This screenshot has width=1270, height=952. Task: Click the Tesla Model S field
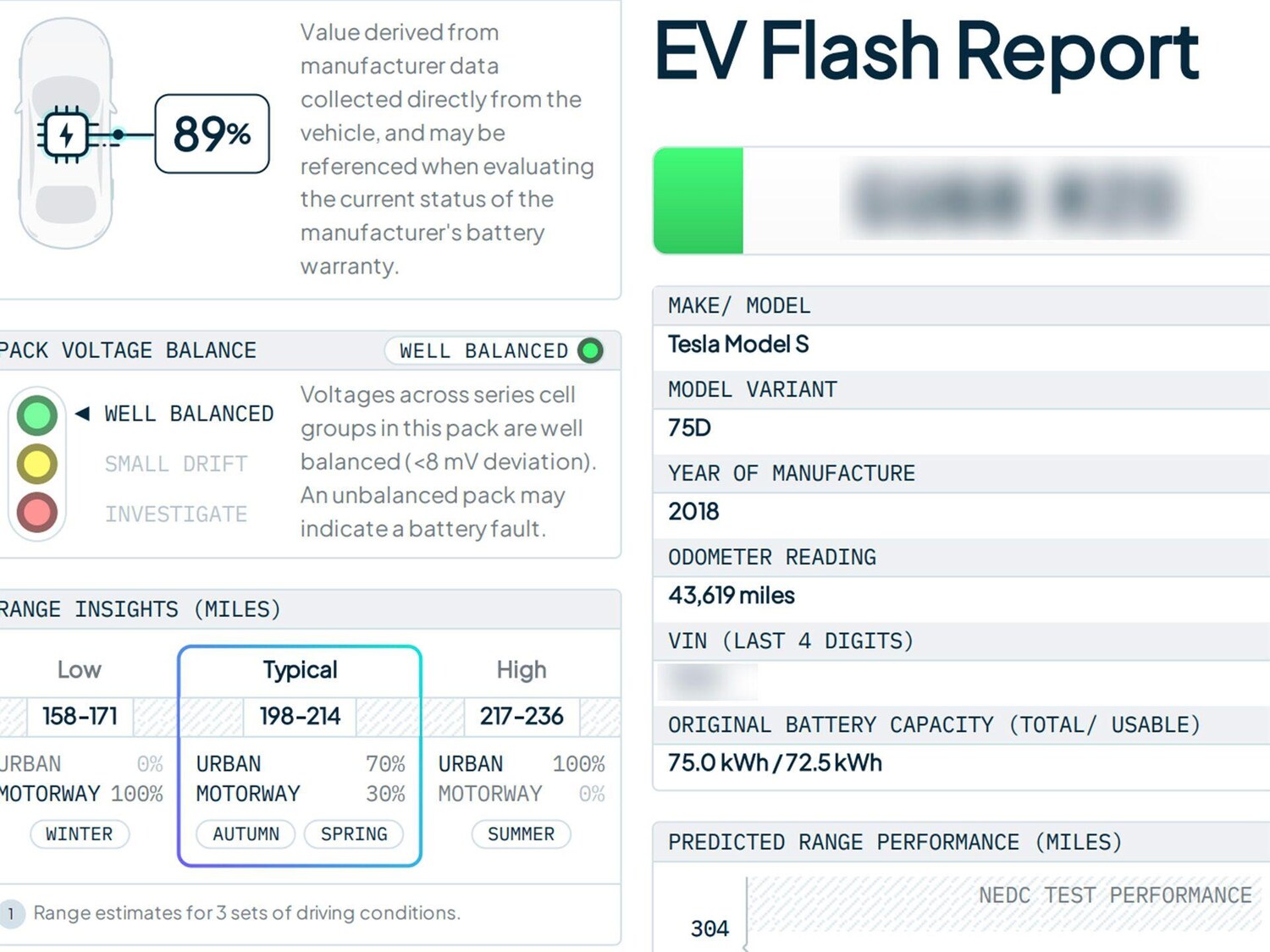[738, 344]
